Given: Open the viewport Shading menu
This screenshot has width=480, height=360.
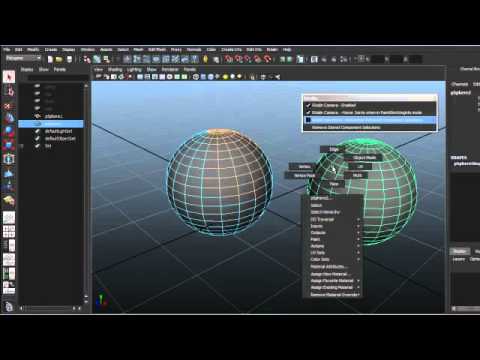Looking at the screenshot, I should click(x=115, y=69).
